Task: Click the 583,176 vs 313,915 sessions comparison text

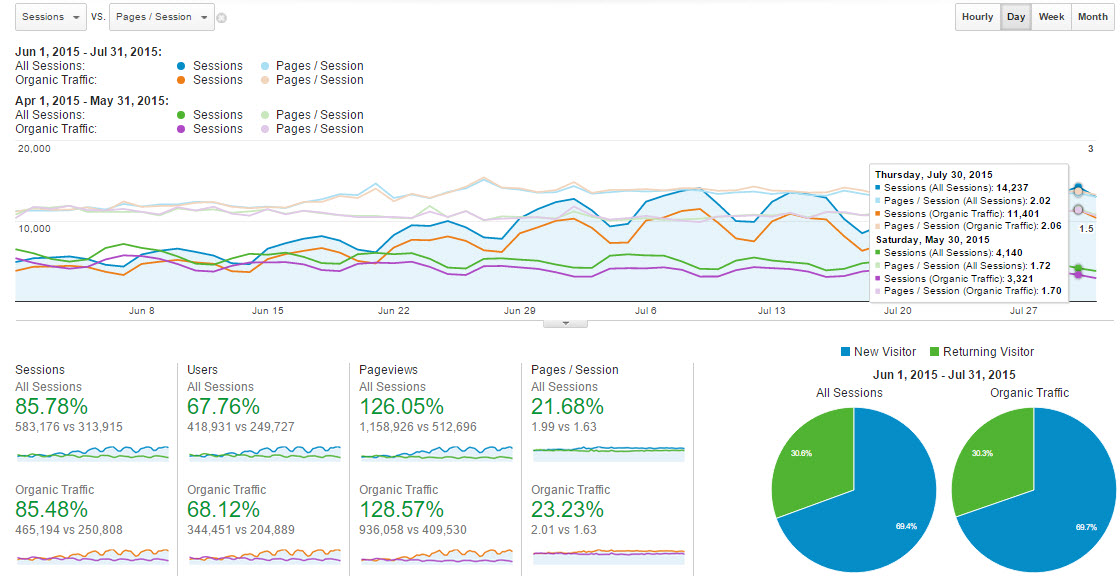Action: click(x=69, y=427)
